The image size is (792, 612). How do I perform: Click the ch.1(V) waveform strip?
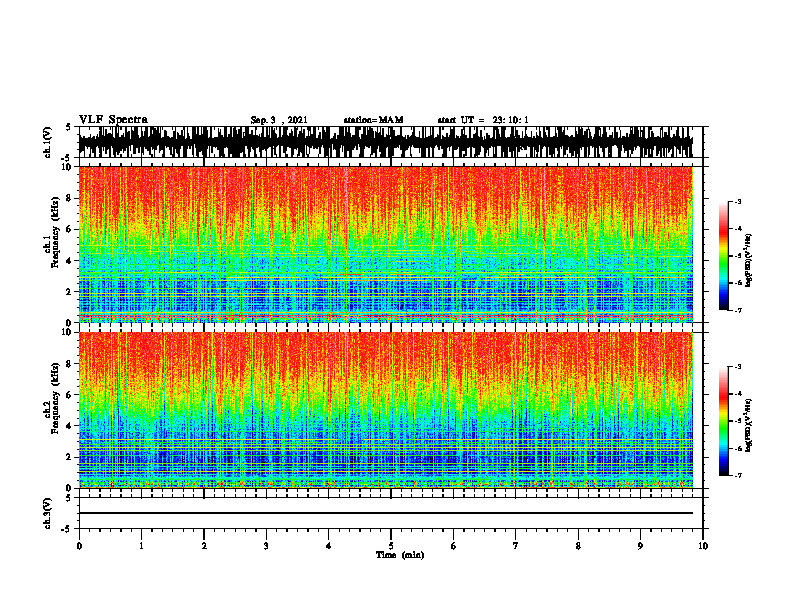[386, 142]
